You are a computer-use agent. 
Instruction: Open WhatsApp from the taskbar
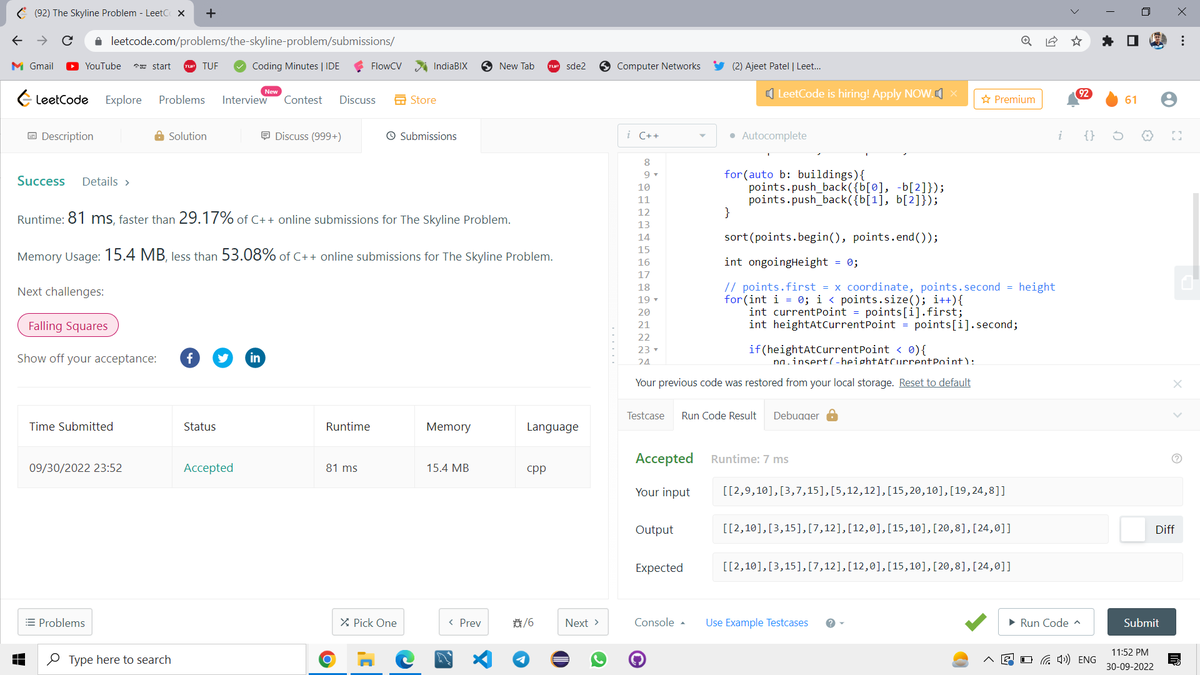pyautogui.click(x=598, y=660)
